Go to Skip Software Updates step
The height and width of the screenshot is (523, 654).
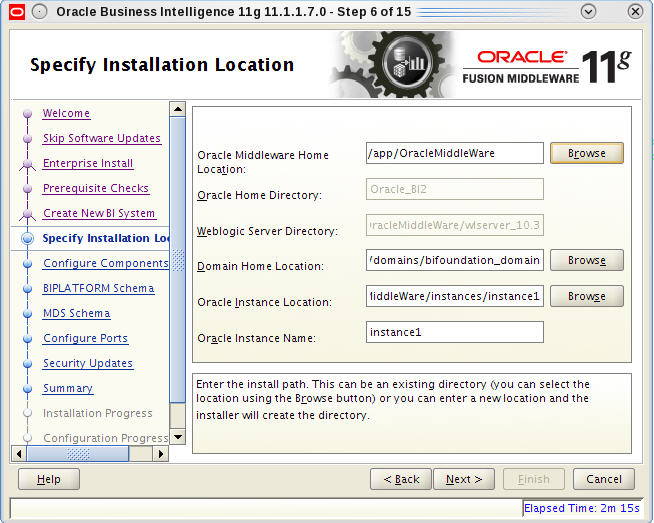(102, 138)
